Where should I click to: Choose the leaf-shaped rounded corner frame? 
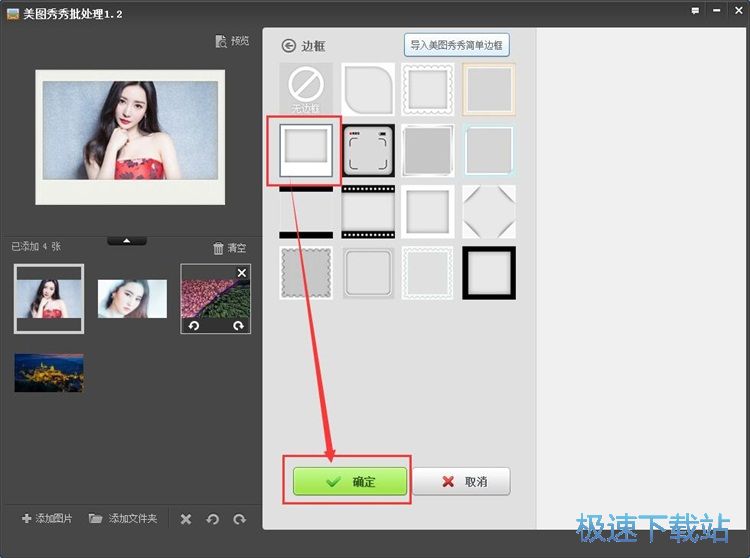368,89
